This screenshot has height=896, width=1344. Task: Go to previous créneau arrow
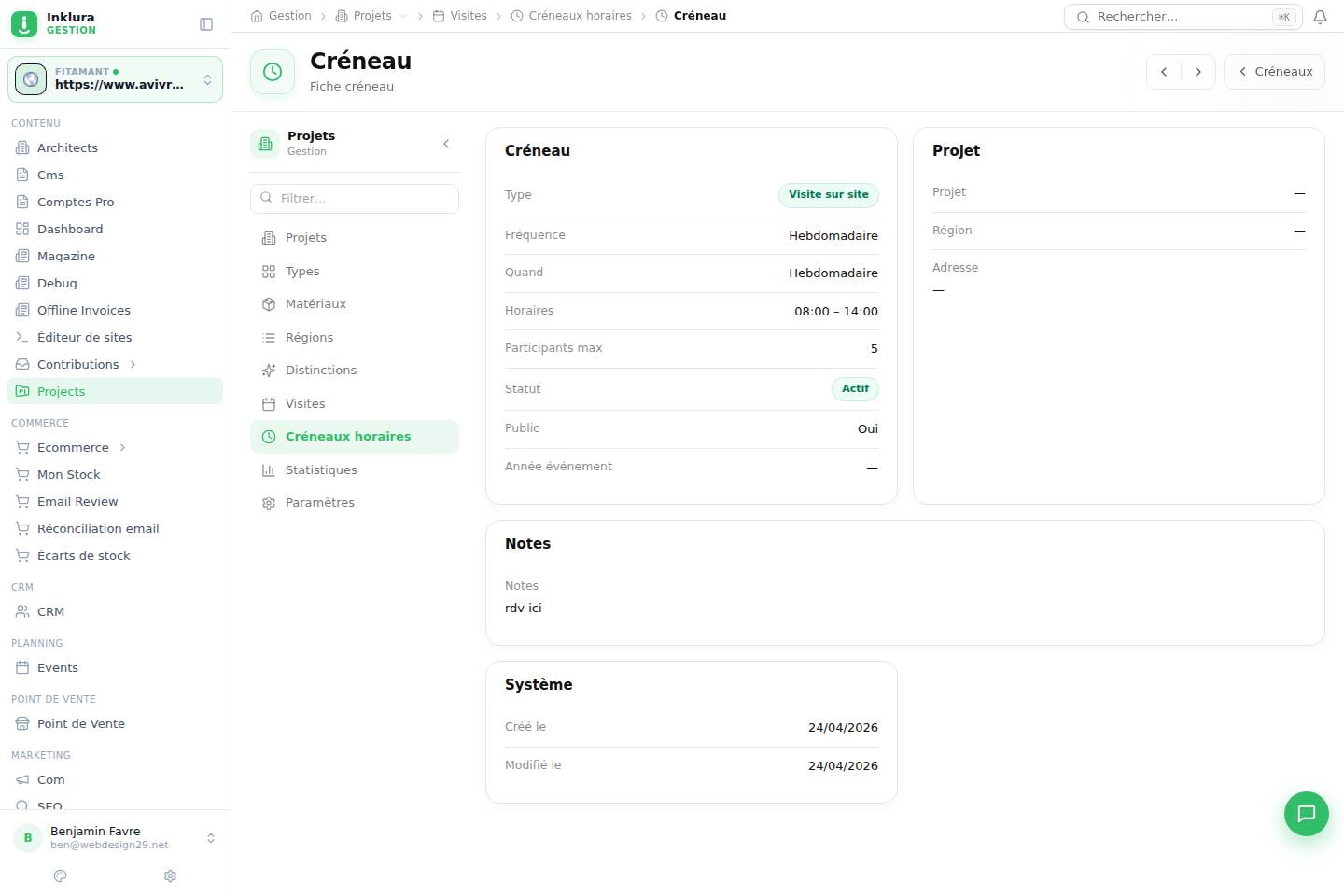(1164, 72)
